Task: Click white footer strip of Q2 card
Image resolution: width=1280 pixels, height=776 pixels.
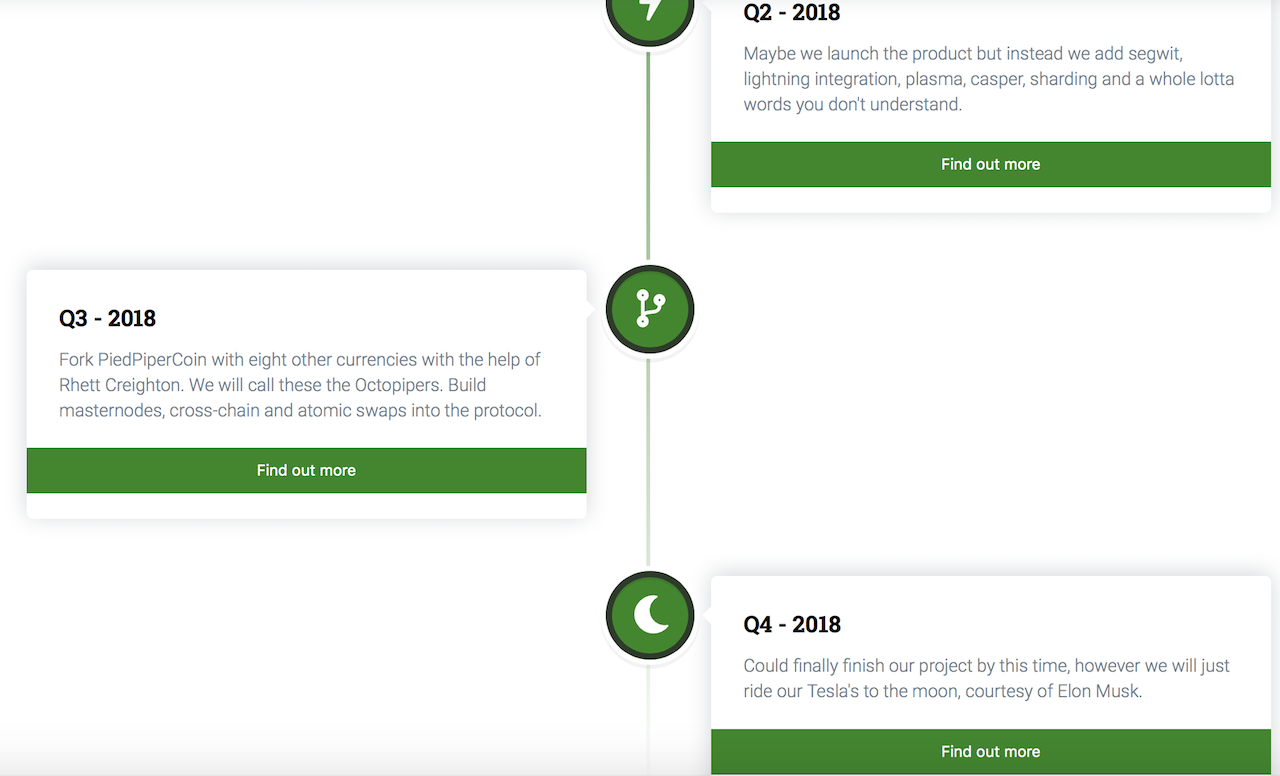Action: (x=990, y=199)
